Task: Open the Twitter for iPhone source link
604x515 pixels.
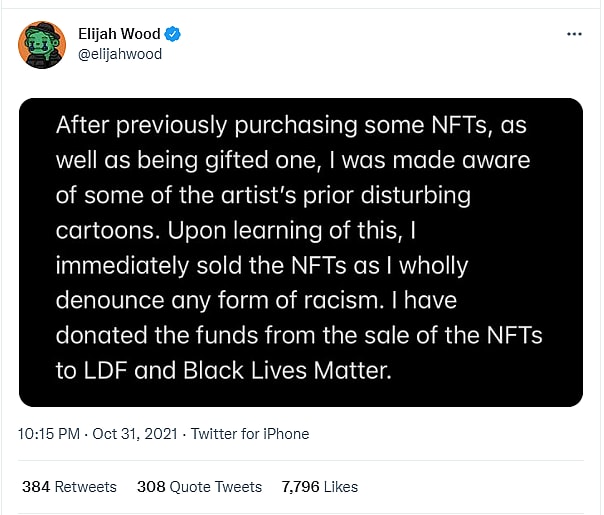Action: coord(250,434)
